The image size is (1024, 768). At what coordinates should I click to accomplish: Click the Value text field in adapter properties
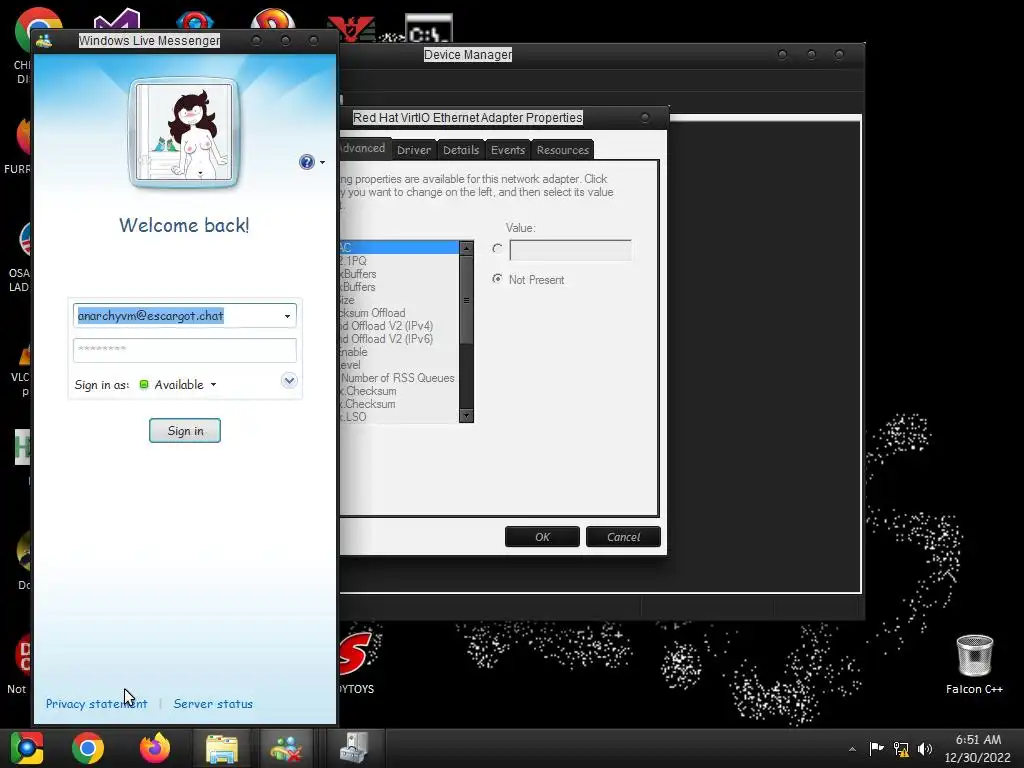coord(570,249)
